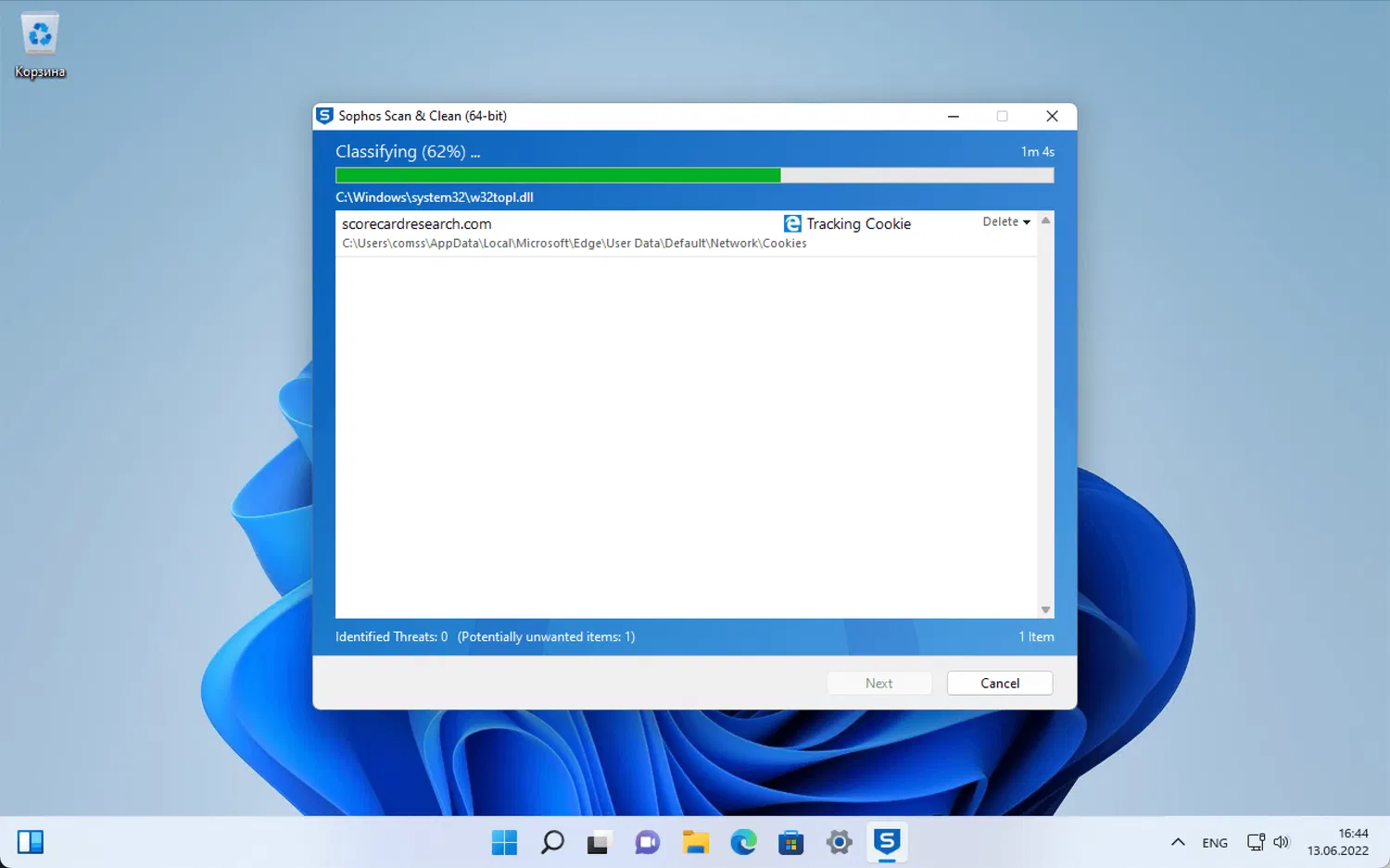The width and height of the screenshot is (1390, 868).
Task: Launch the Chat app from the taskbar
Action: click(647, 842)
